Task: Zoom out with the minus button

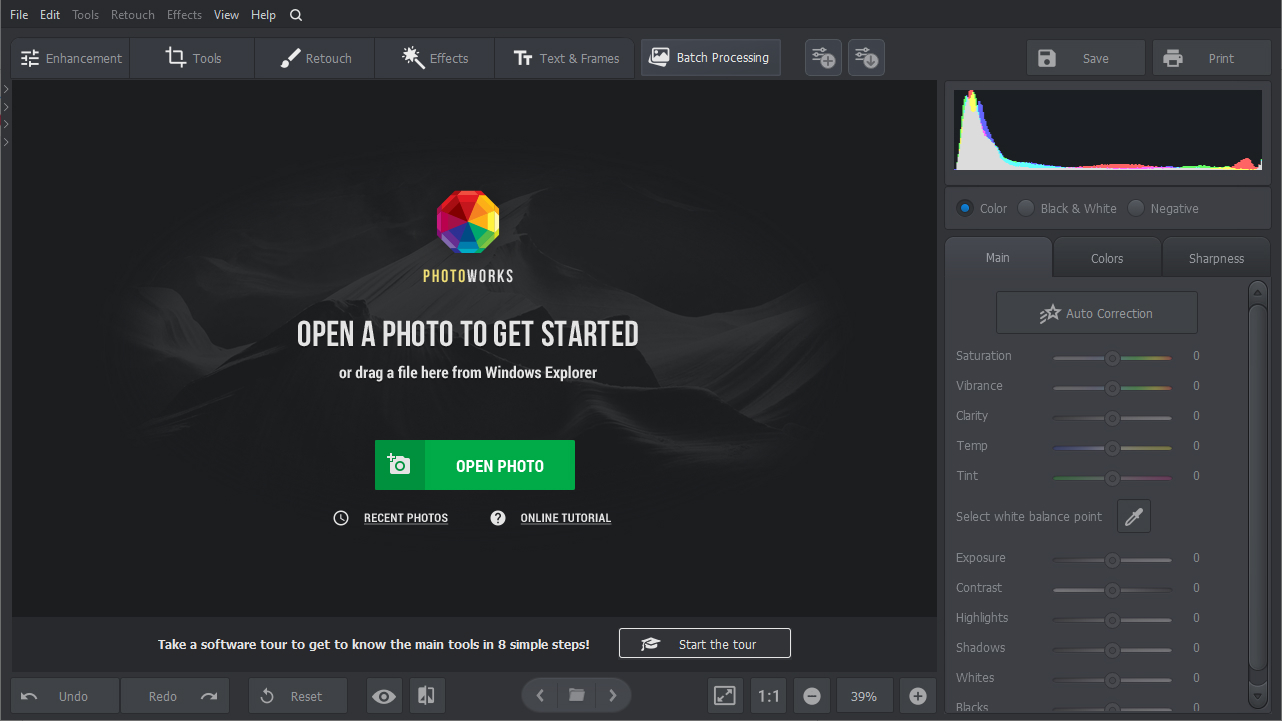Action: (x=812, y=696)
